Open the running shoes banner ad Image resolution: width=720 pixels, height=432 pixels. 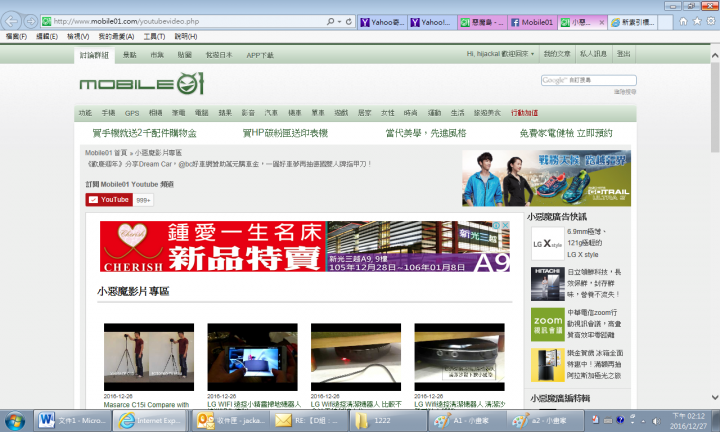click(546, 178)
